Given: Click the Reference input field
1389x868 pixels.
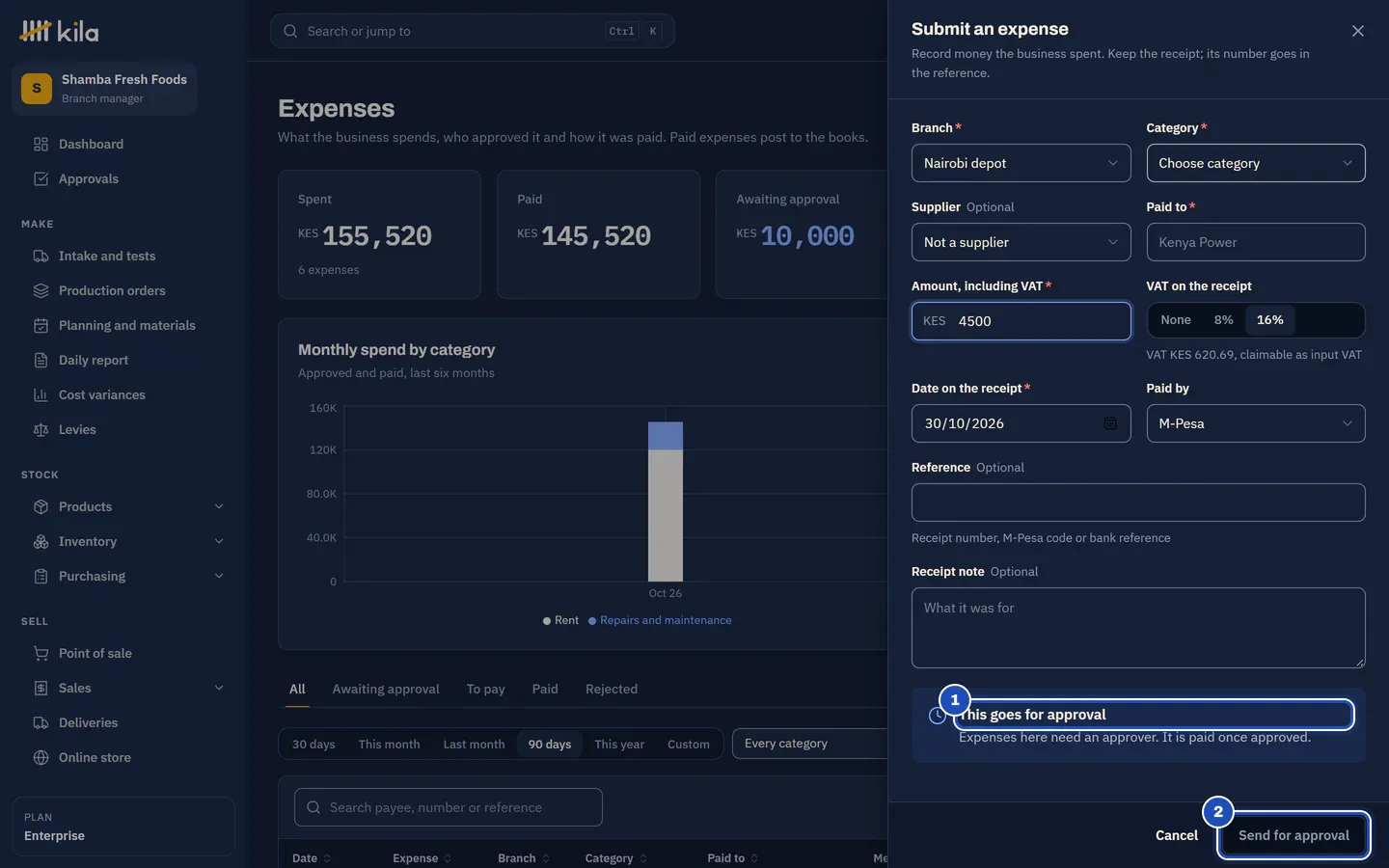Looking at the screenshot, I should [1138, 502].
